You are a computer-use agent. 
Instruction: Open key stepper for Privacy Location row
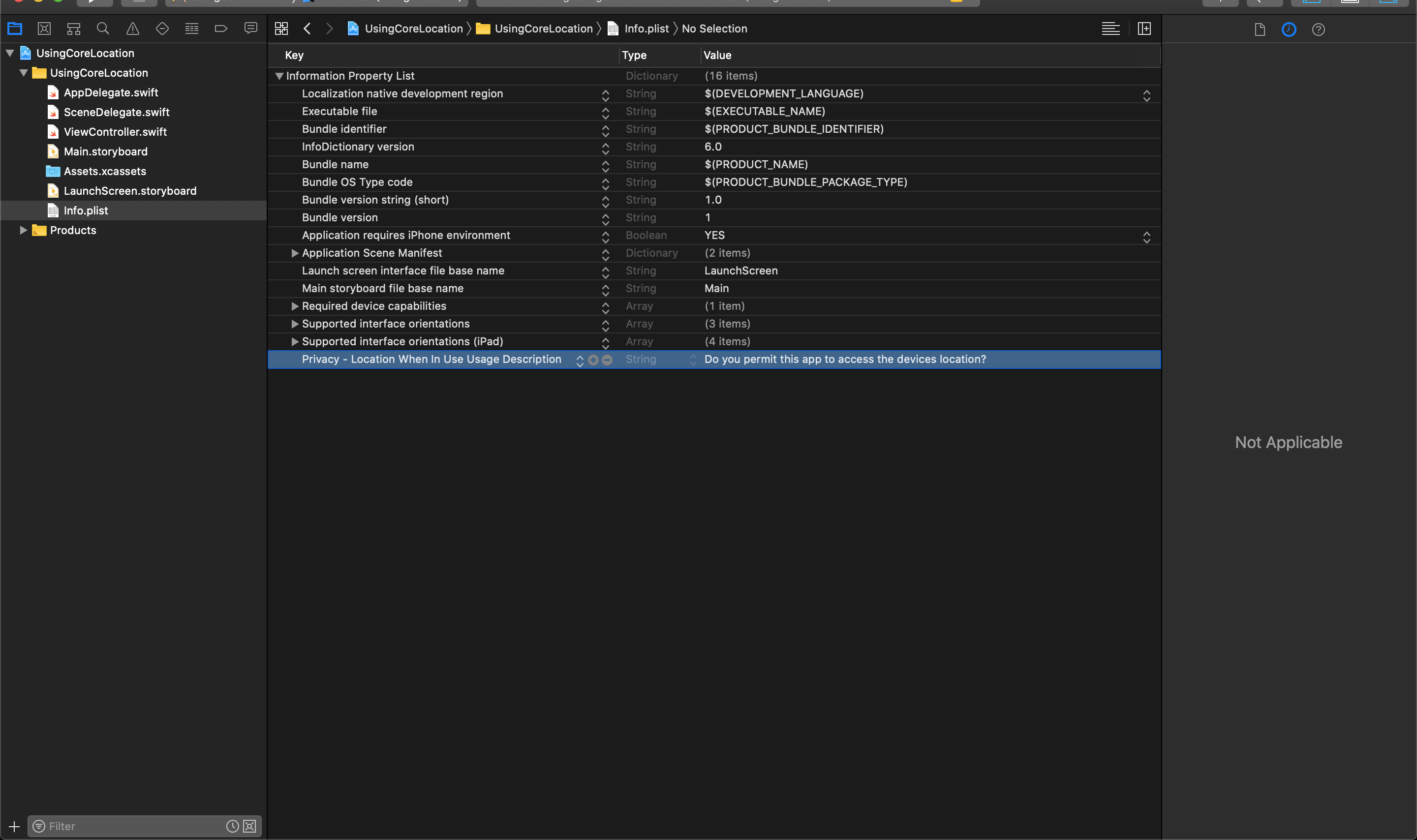click(580, 360)
